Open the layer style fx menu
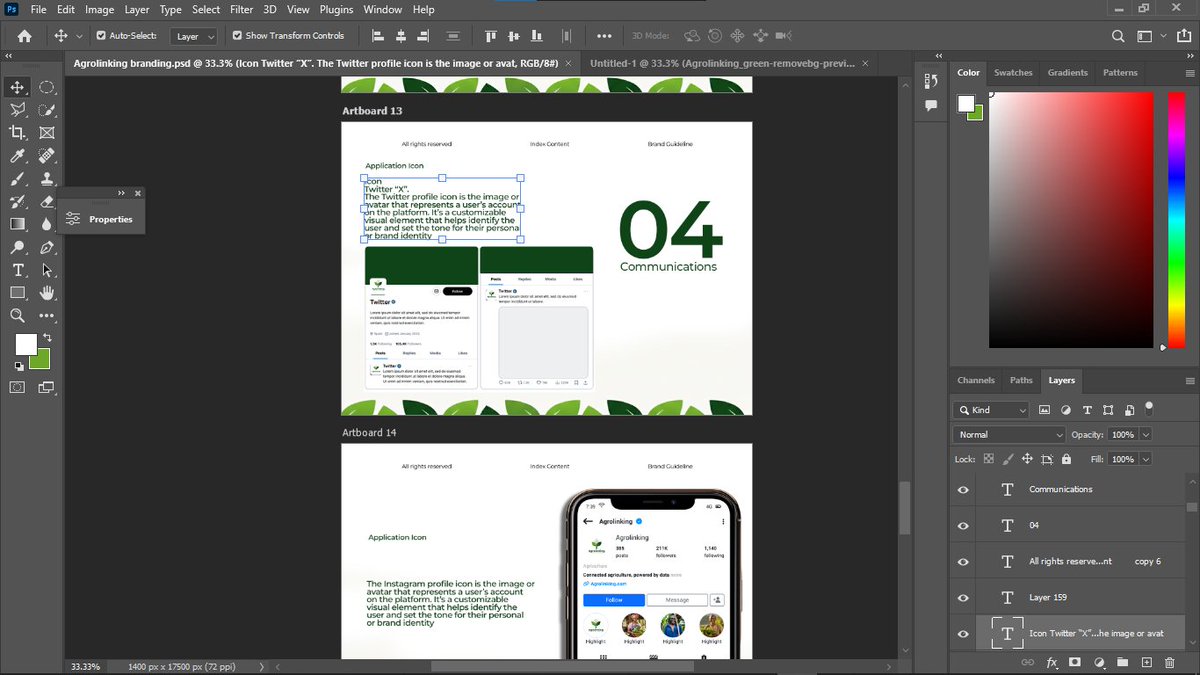 pyautogui.click(x=1052, y=662)
